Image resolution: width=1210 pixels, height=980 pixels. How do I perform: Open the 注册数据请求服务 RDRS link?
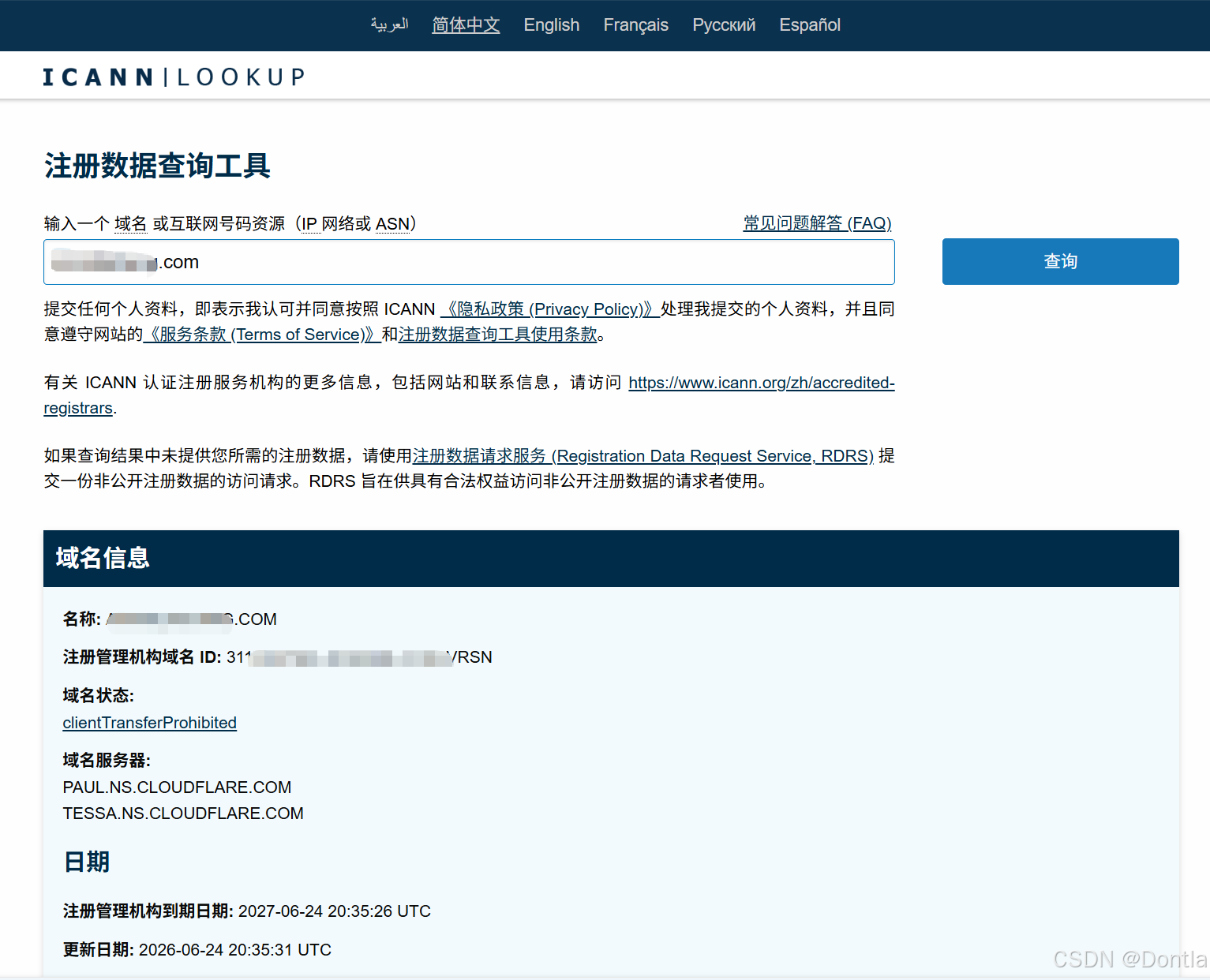click(x=643, y=456)
